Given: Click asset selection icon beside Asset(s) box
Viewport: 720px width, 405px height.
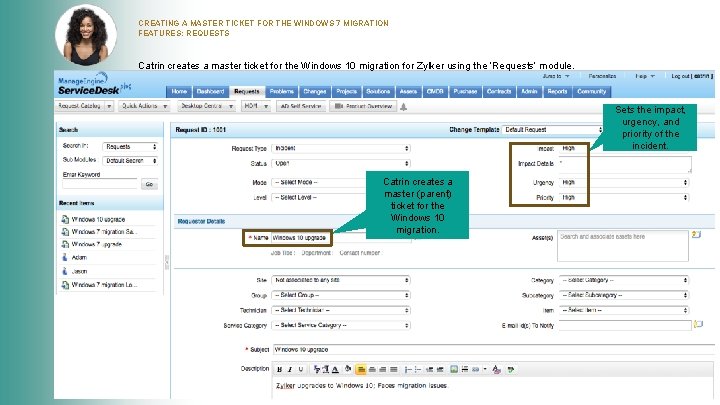Looking at the screenshot, I should coord(696,234).
